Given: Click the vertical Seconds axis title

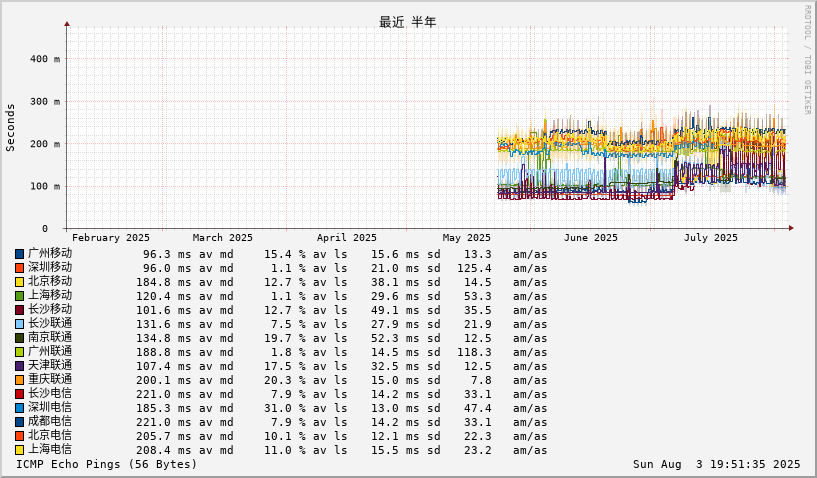Looking at the screenshot, I should 10,128.
